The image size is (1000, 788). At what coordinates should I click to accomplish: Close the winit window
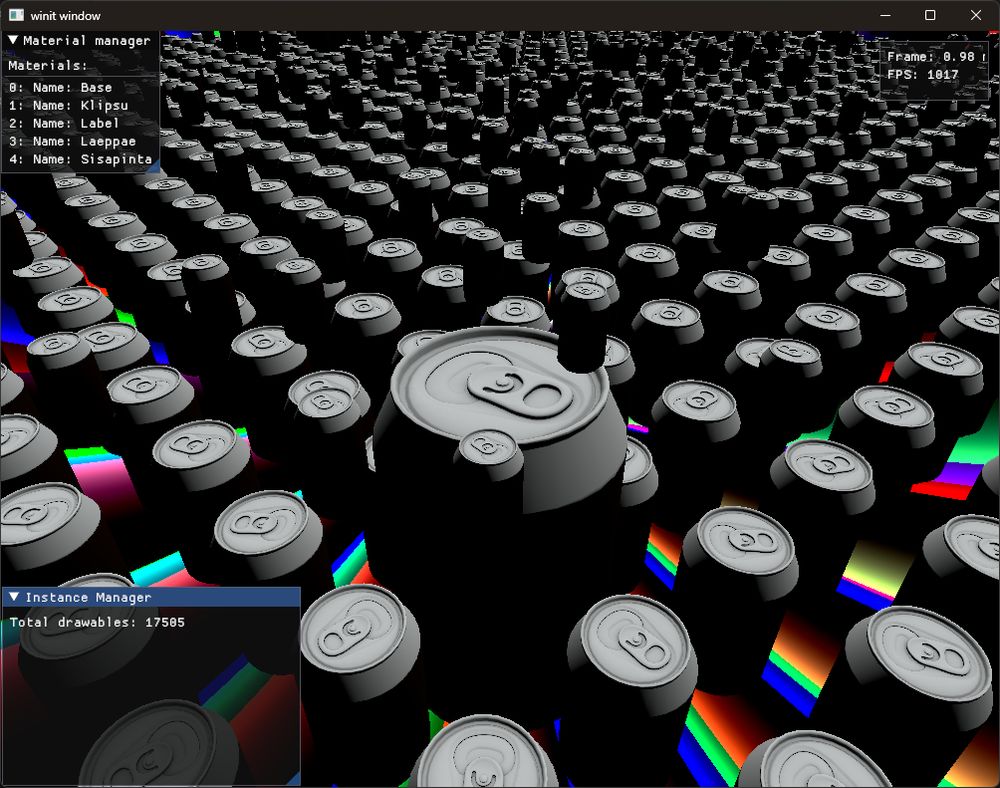tap(976, 15)
